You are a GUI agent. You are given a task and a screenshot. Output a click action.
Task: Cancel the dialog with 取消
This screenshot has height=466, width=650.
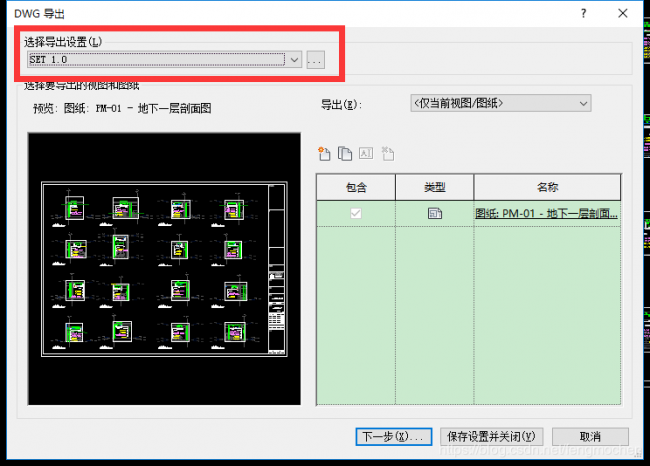[x=590, y=437]
